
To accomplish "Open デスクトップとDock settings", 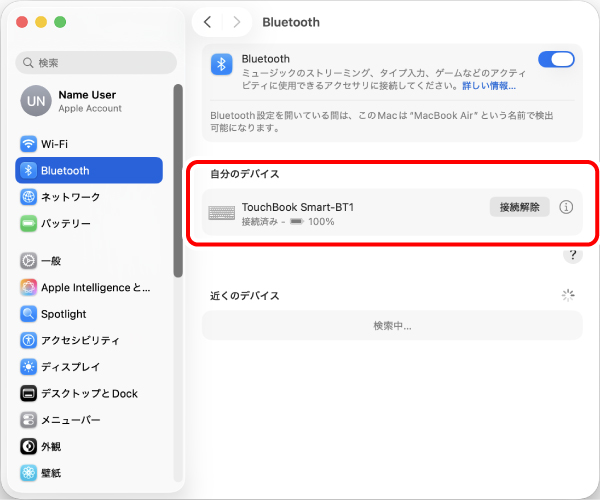I will click(x=89, y=393).
